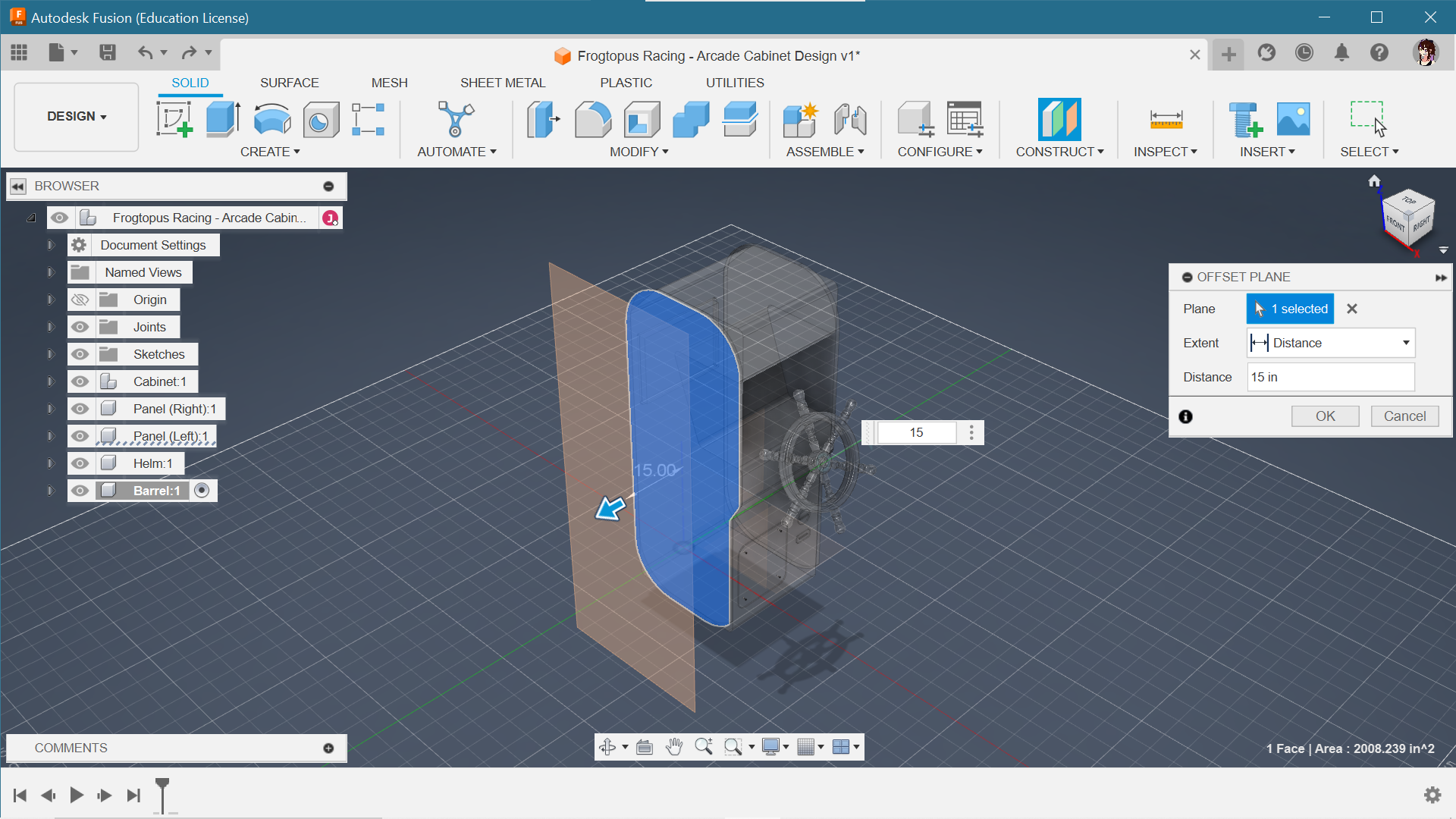Viewport: 1456px width, 819px height.
Task: Select the Revolve tool
Action: (x=272, y=119)
